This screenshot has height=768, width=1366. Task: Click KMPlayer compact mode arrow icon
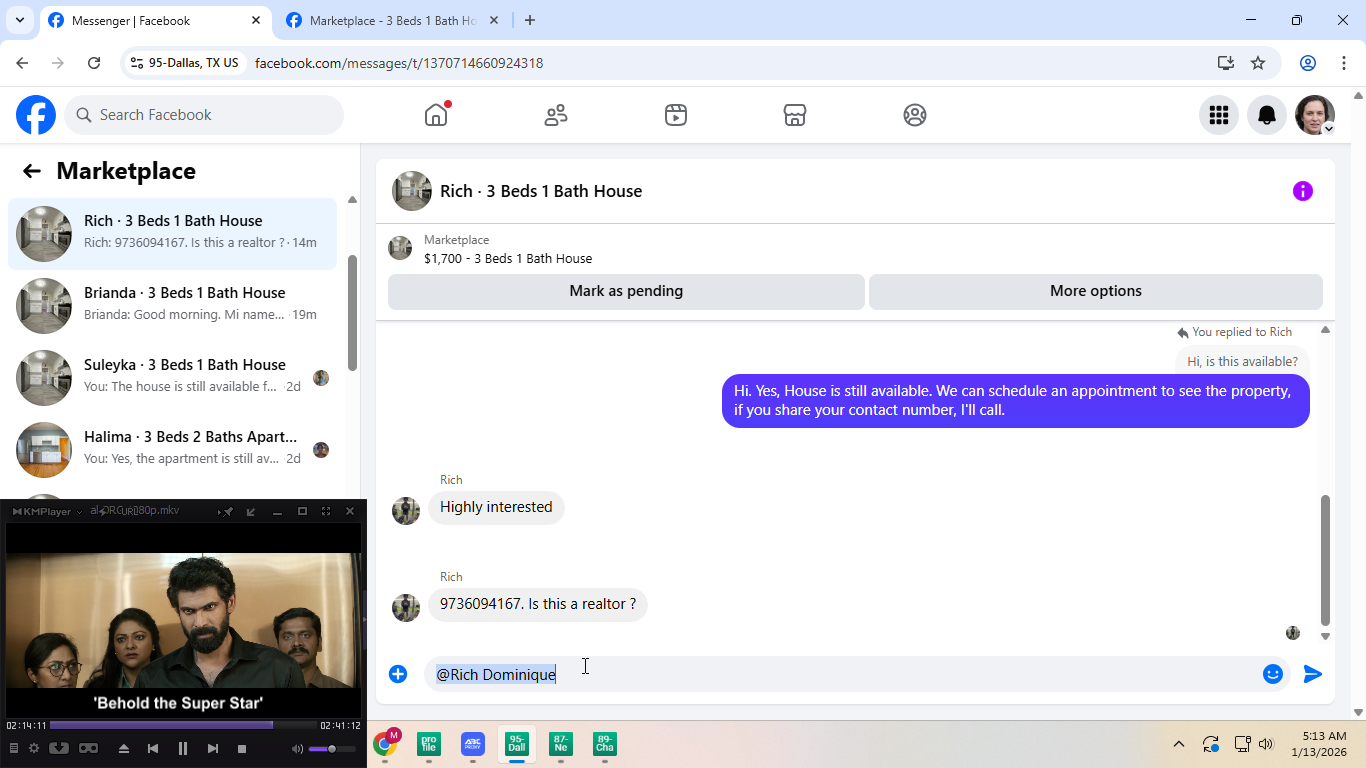click(251, 511)
